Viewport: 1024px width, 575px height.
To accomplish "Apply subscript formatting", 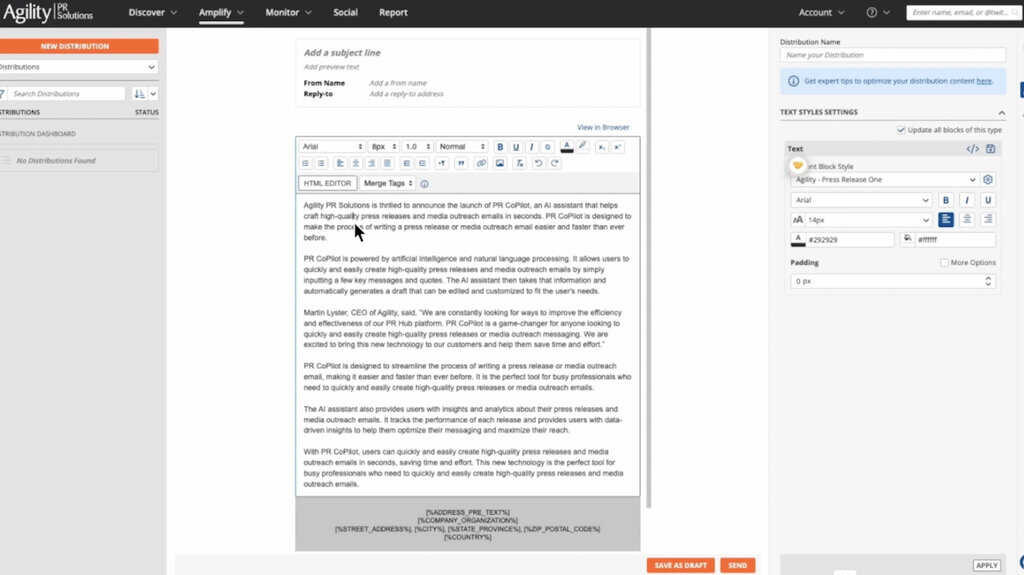I will tap(601, 147).
